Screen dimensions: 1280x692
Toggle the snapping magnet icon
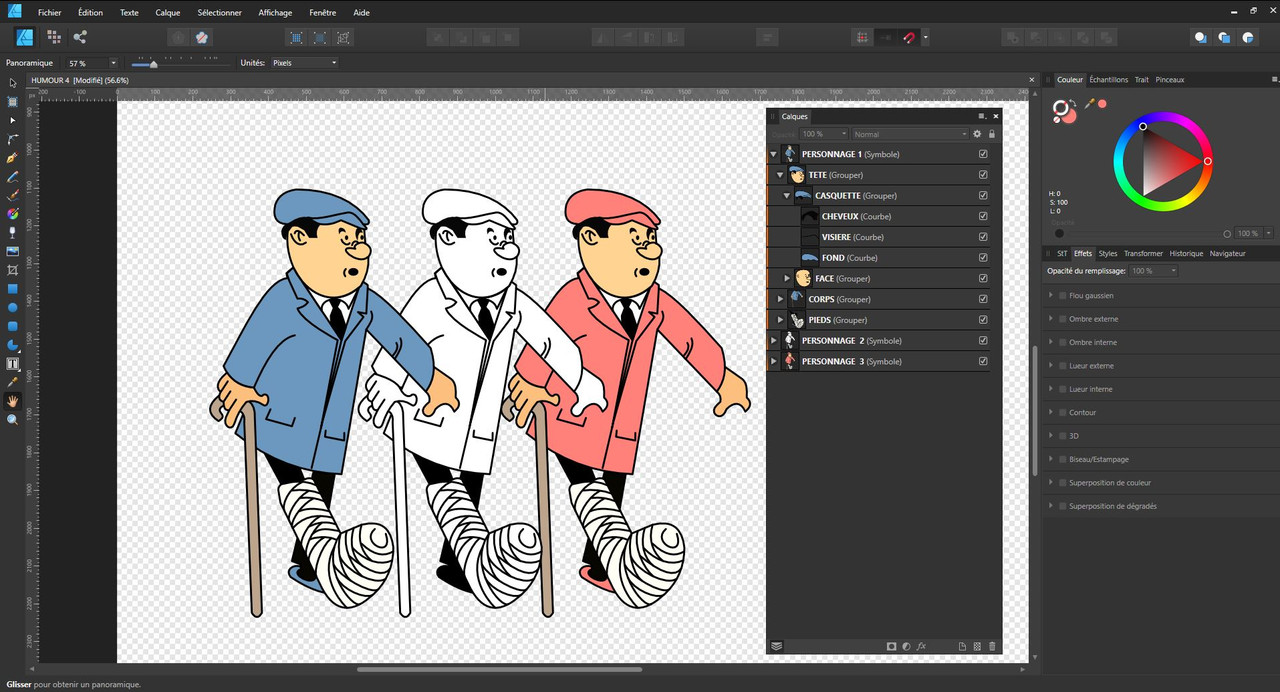pos(909,38)
